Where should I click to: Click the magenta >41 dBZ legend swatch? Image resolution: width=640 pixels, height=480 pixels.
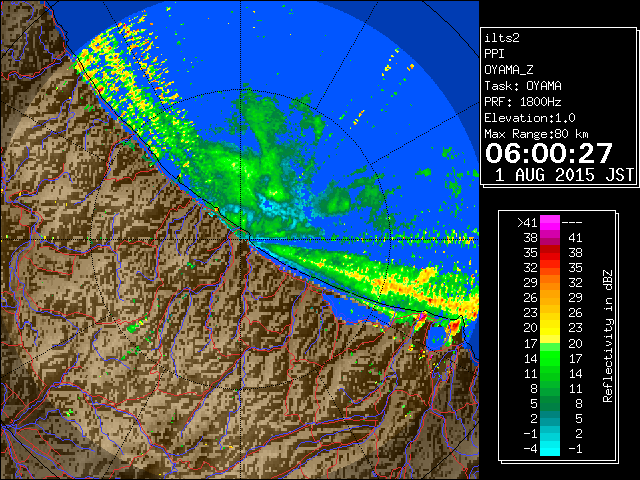(550, 222)
